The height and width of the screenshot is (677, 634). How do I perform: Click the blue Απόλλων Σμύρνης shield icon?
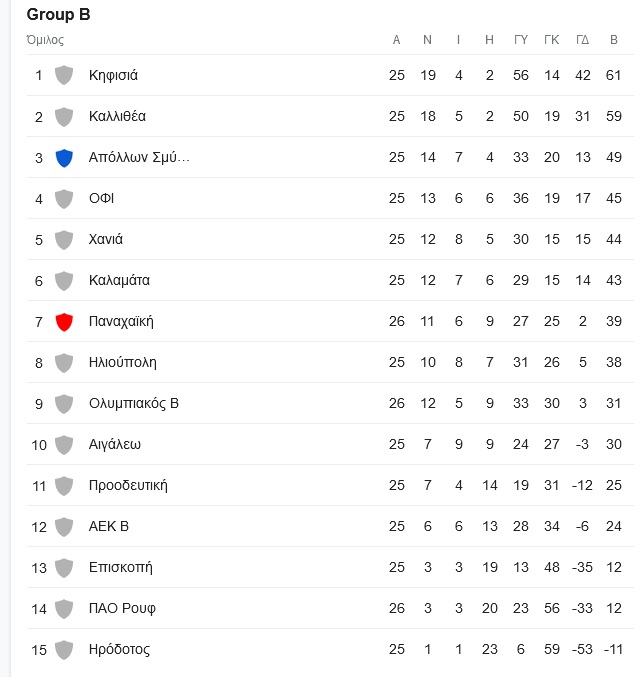tap(64, 158)
